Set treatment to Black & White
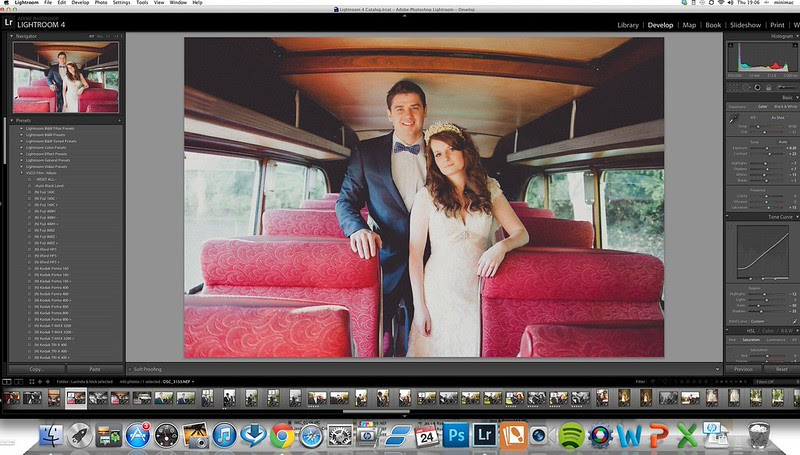This screenshot has width=800, height=455. [785, 107]
